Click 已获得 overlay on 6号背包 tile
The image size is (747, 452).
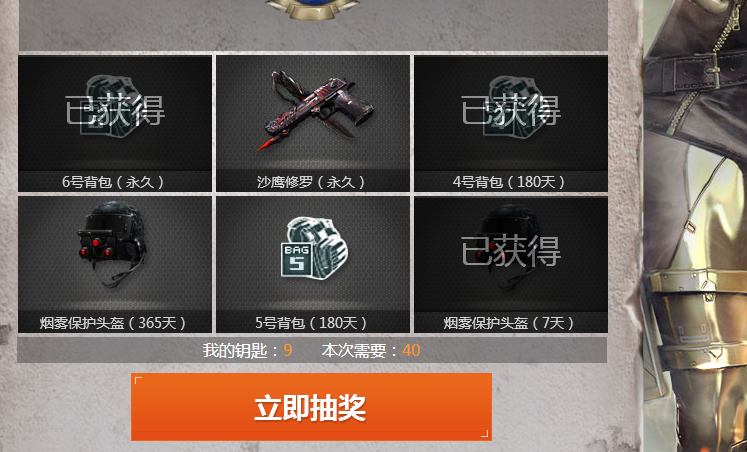click(115, 110)
